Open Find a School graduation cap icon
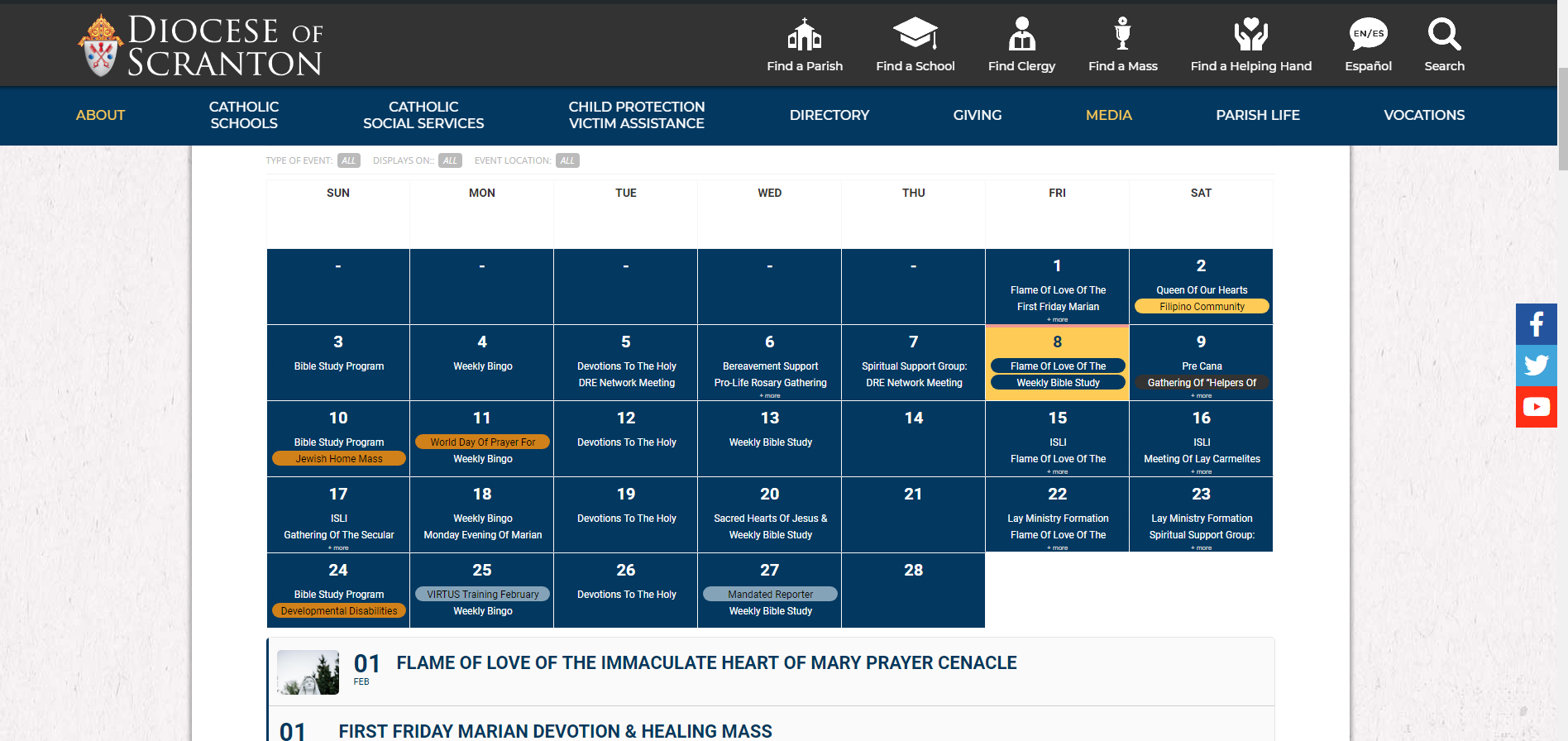The height and width of the screenshot is (741, 1568). coord(915,35)
